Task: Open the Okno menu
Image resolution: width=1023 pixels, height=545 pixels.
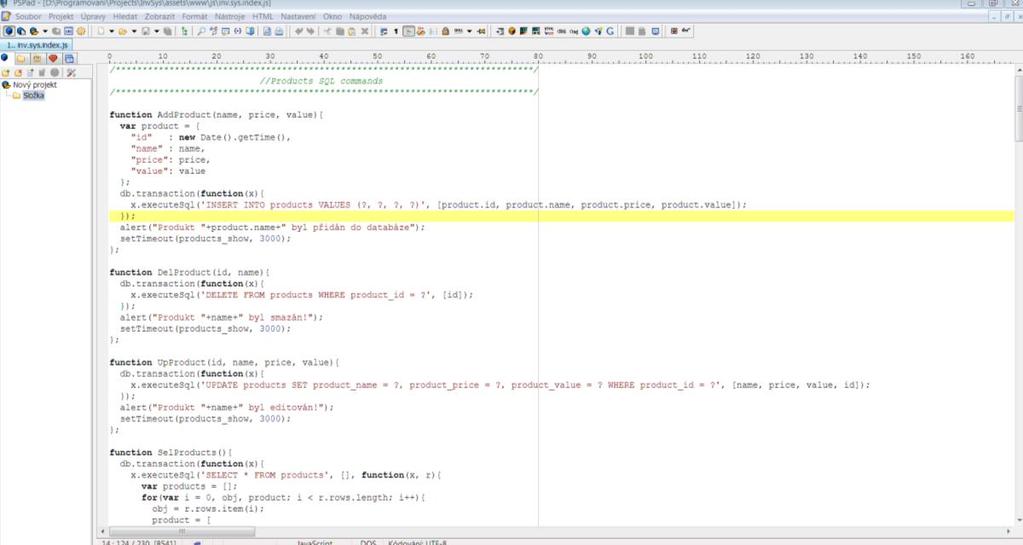Action: pyautogui.click(x=332, y=16)
